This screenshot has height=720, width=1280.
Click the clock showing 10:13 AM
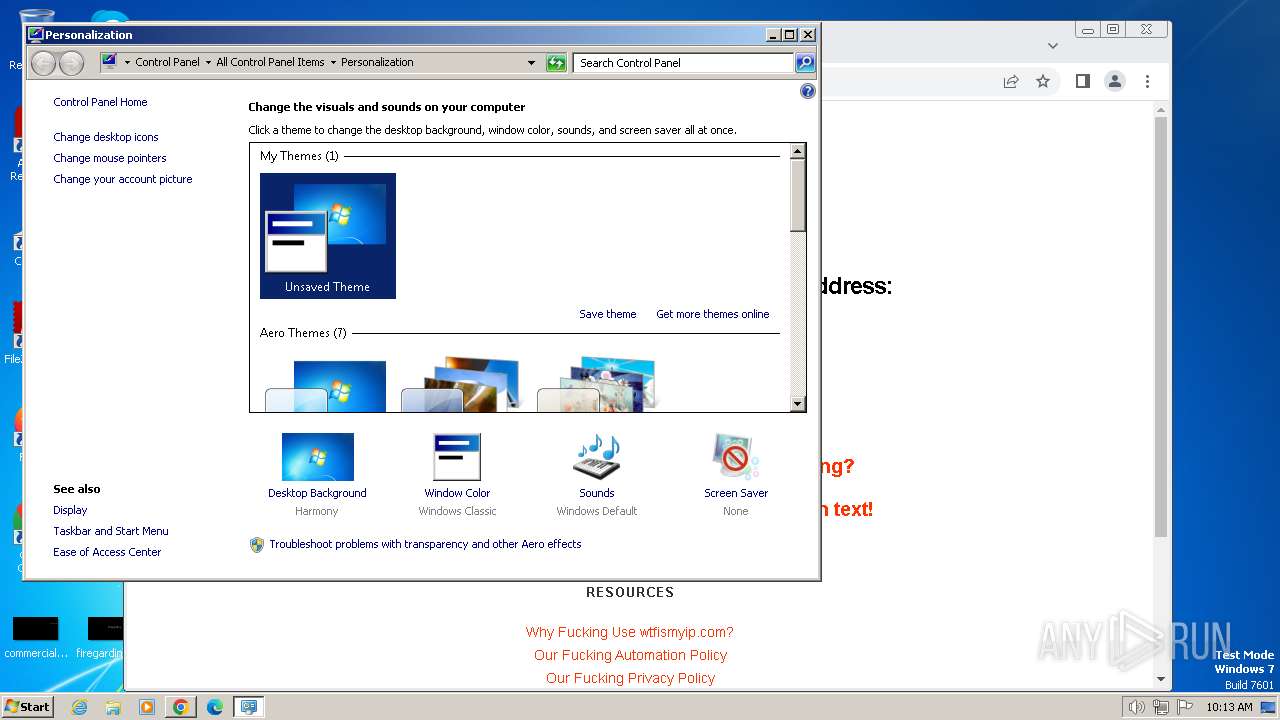pyautogui.click(x=1229, y=707)
